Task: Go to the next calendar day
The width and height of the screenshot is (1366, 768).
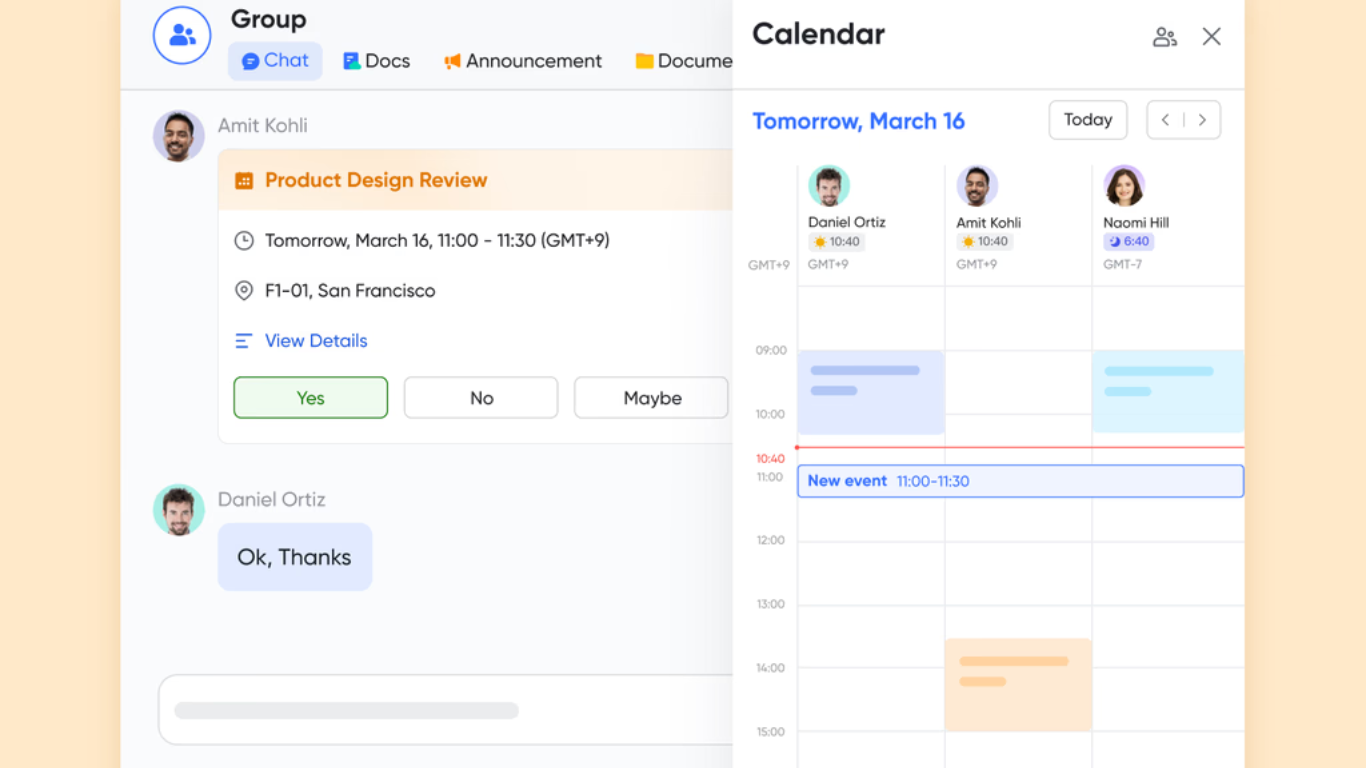Action: click(x=1202, y=120)
